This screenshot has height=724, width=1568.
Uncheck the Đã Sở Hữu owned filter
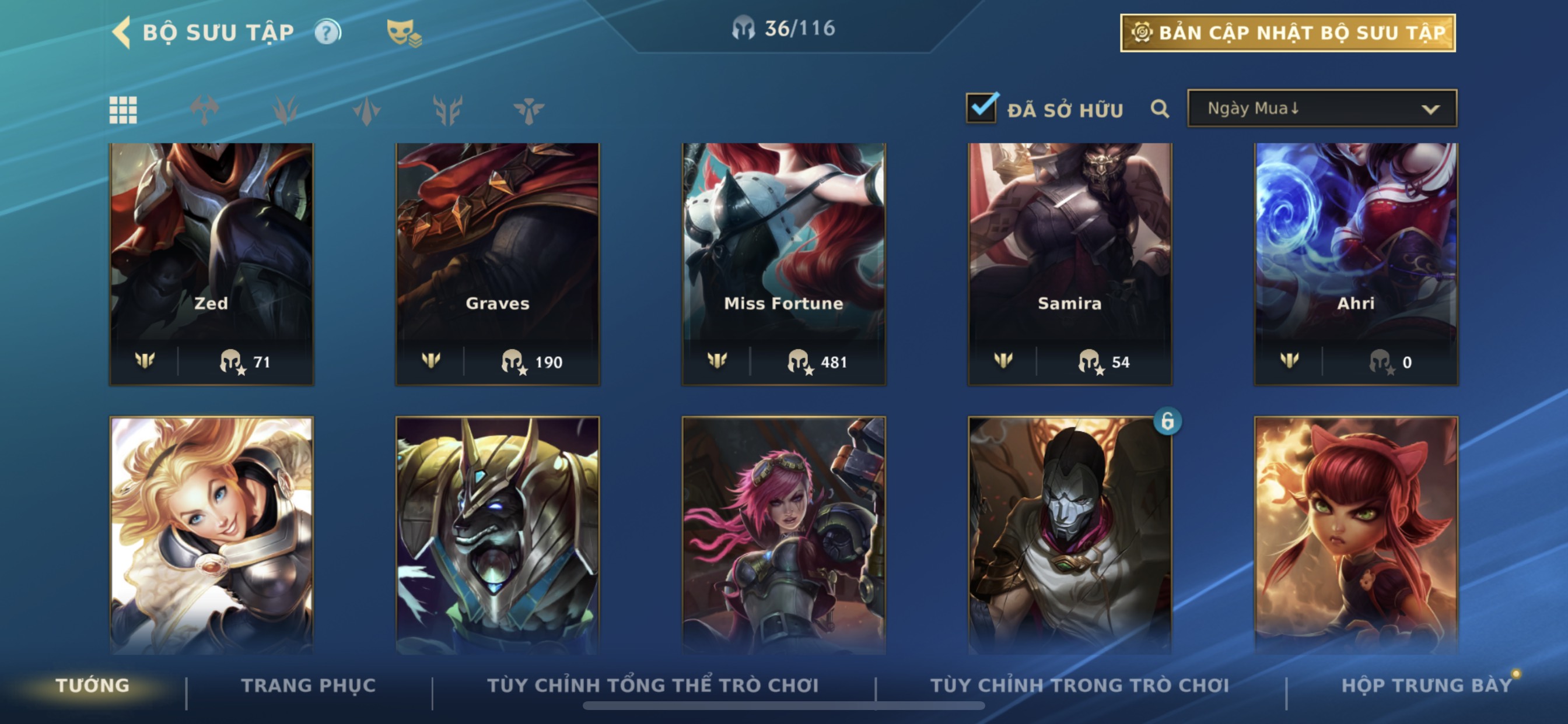pos(982,108)
